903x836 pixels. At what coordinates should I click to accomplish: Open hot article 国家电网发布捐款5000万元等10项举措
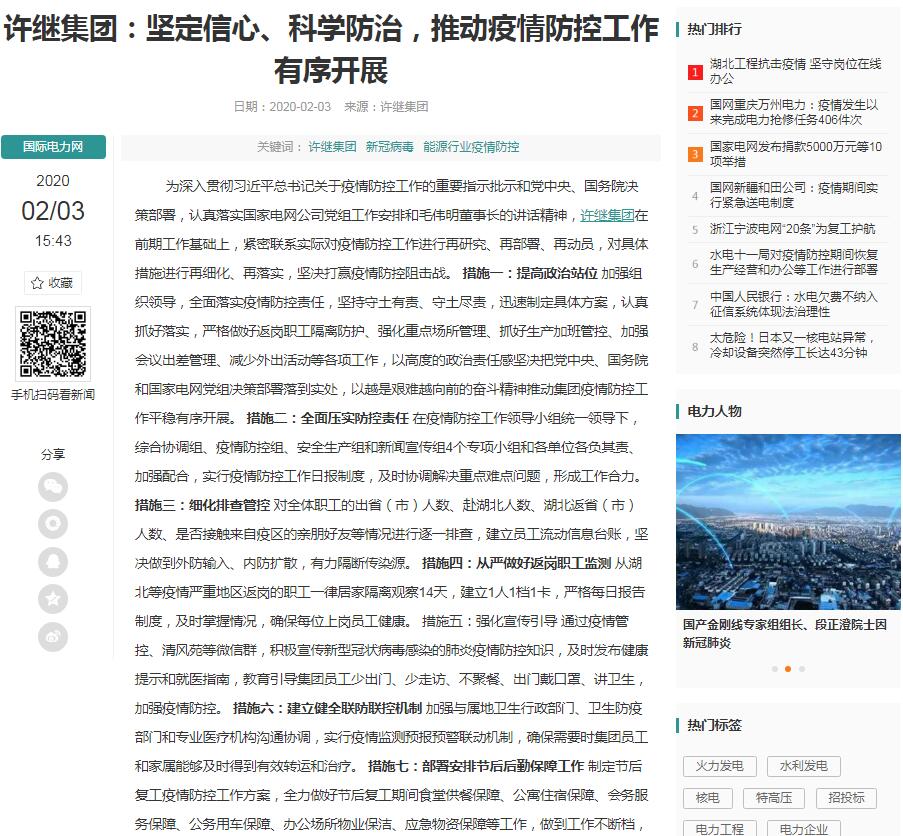coord(795,154)
